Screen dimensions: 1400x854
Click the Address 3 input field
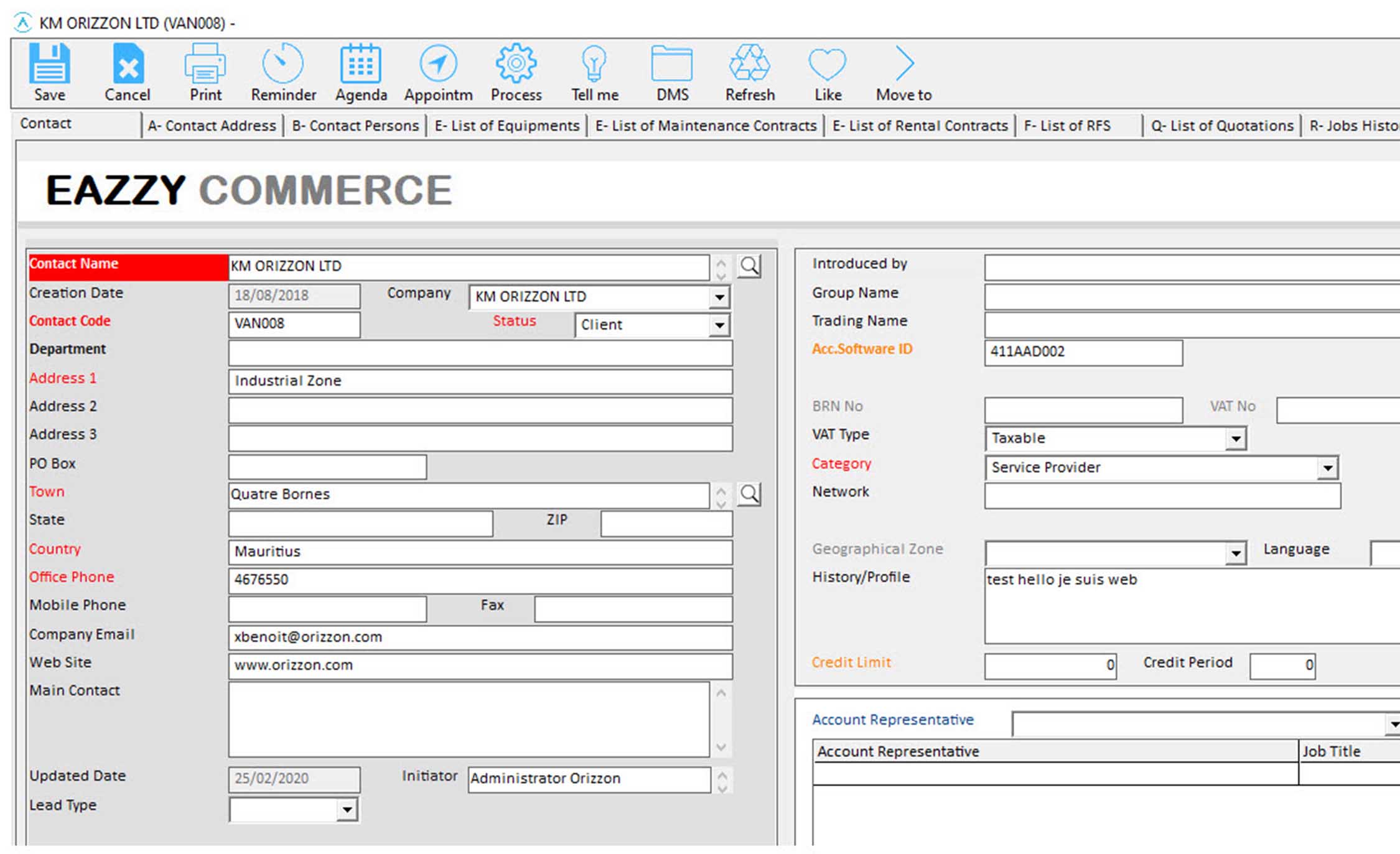(480, 439)
